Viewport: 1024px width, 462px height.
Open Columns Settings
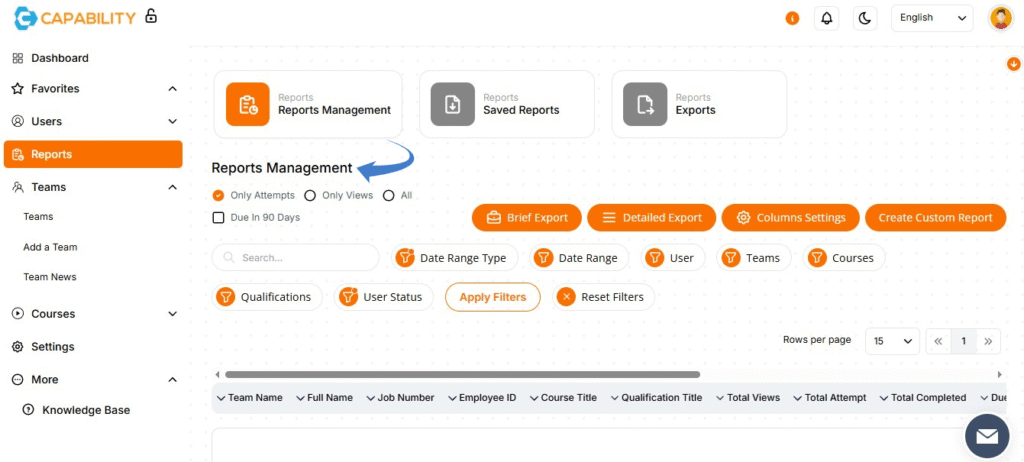[x=790, y=218]
